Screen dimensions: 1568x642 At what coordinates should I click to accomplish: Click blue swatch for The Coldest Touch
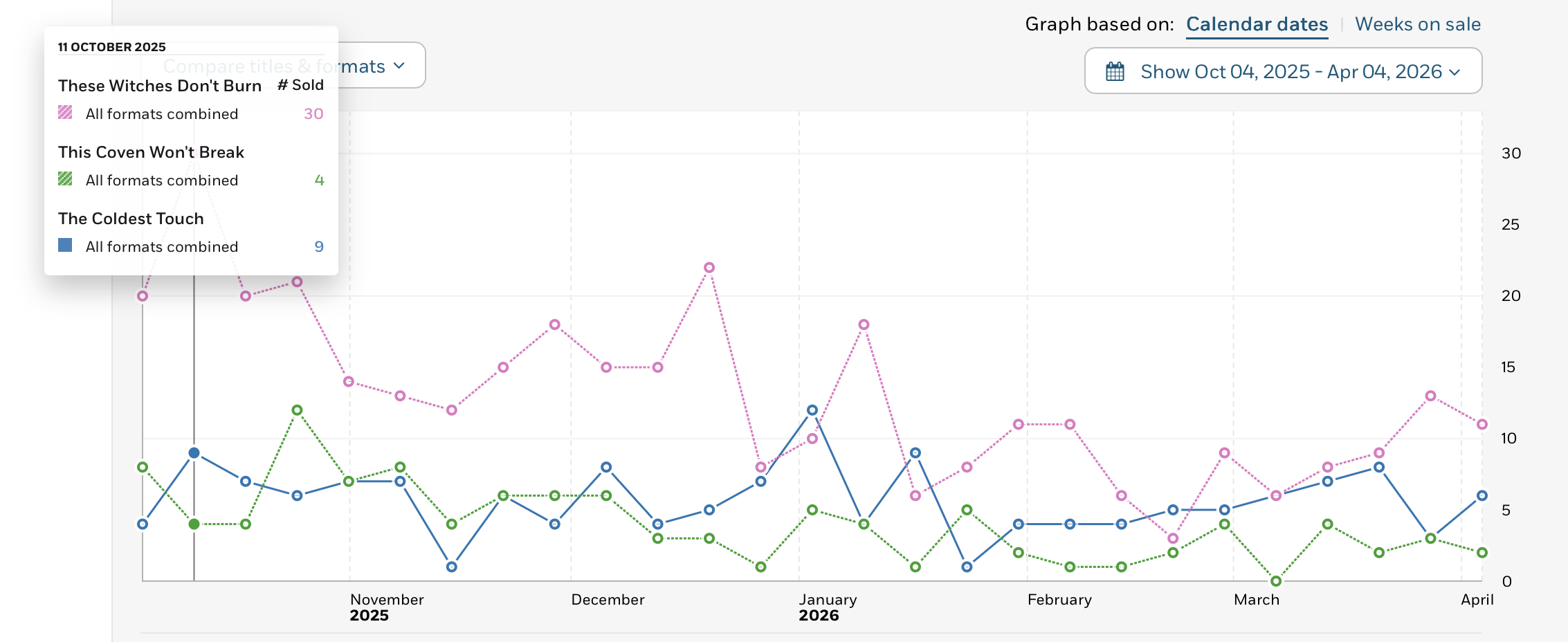65,245
